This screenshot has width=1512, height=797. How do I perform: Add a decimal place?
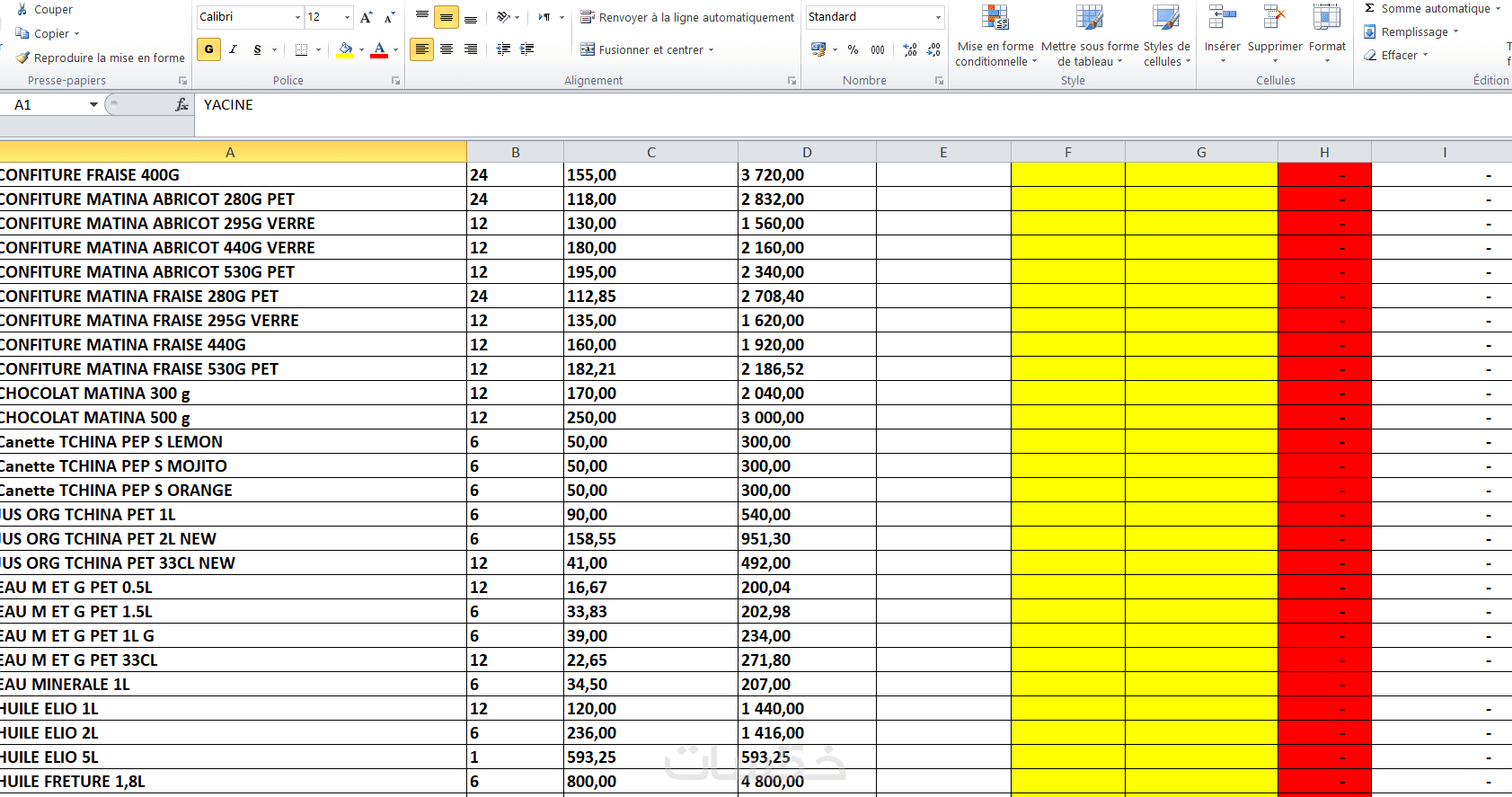pyautogui.click(x=910, y=49)
